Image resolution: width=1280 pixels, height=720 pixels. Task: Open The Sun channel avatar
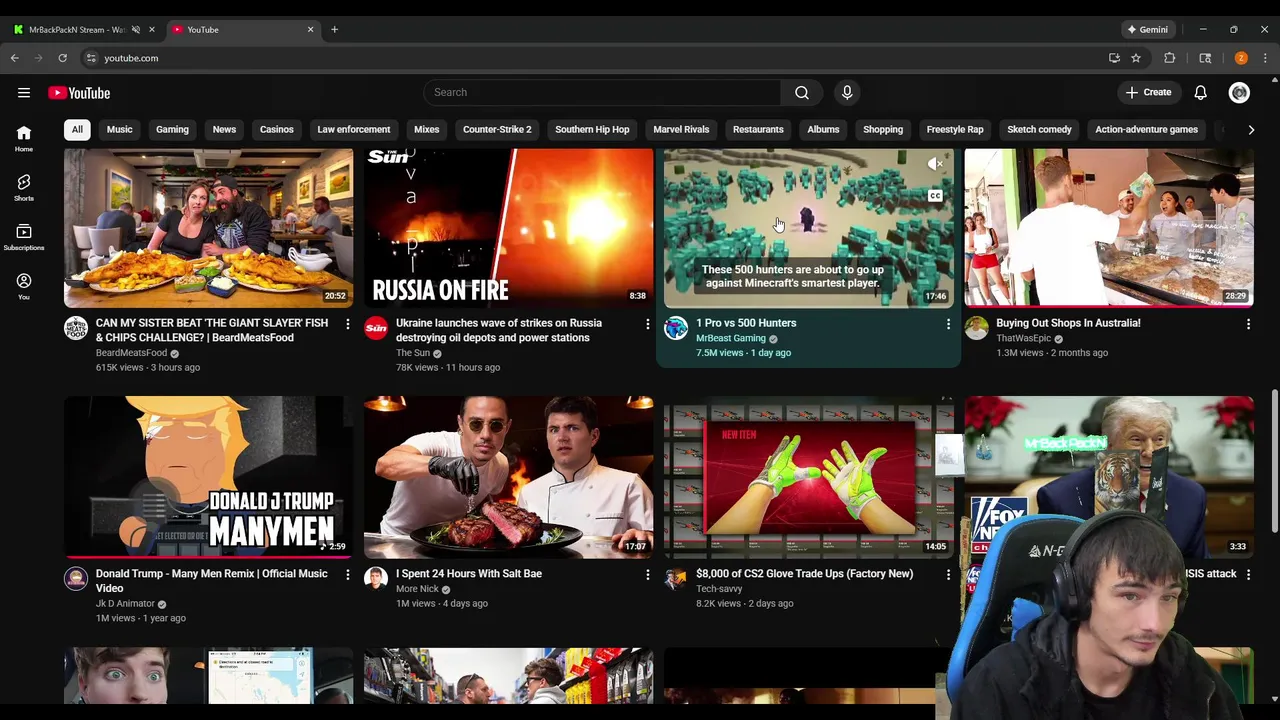[x=376, y=328]
